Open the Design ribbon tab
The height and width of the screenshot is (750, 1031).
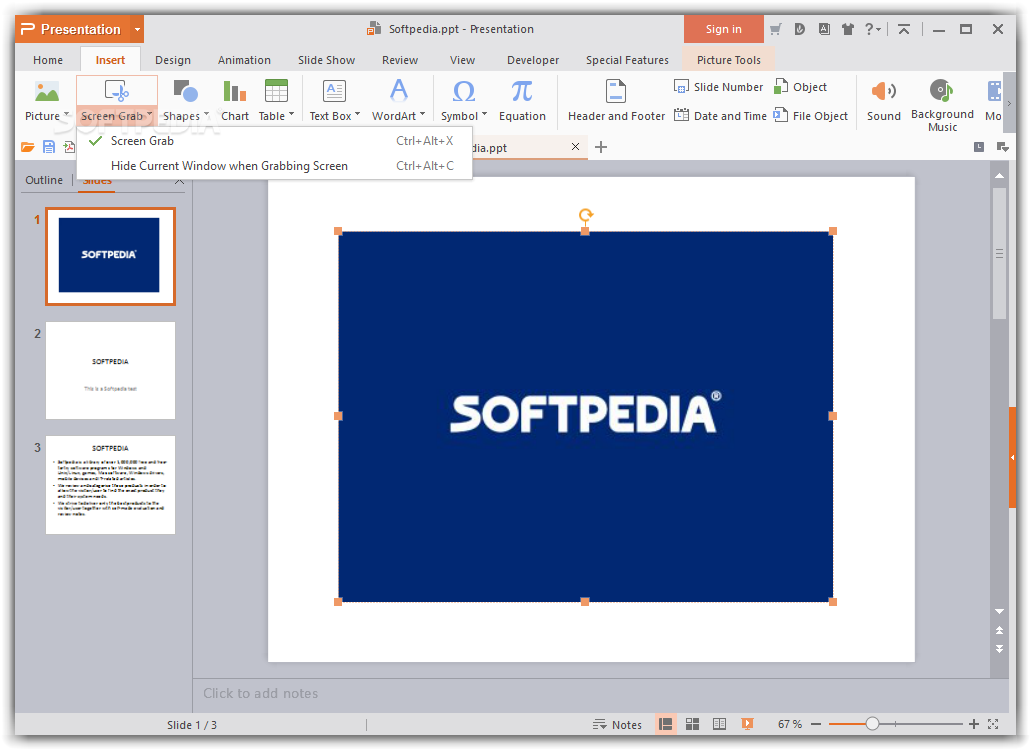173,60
